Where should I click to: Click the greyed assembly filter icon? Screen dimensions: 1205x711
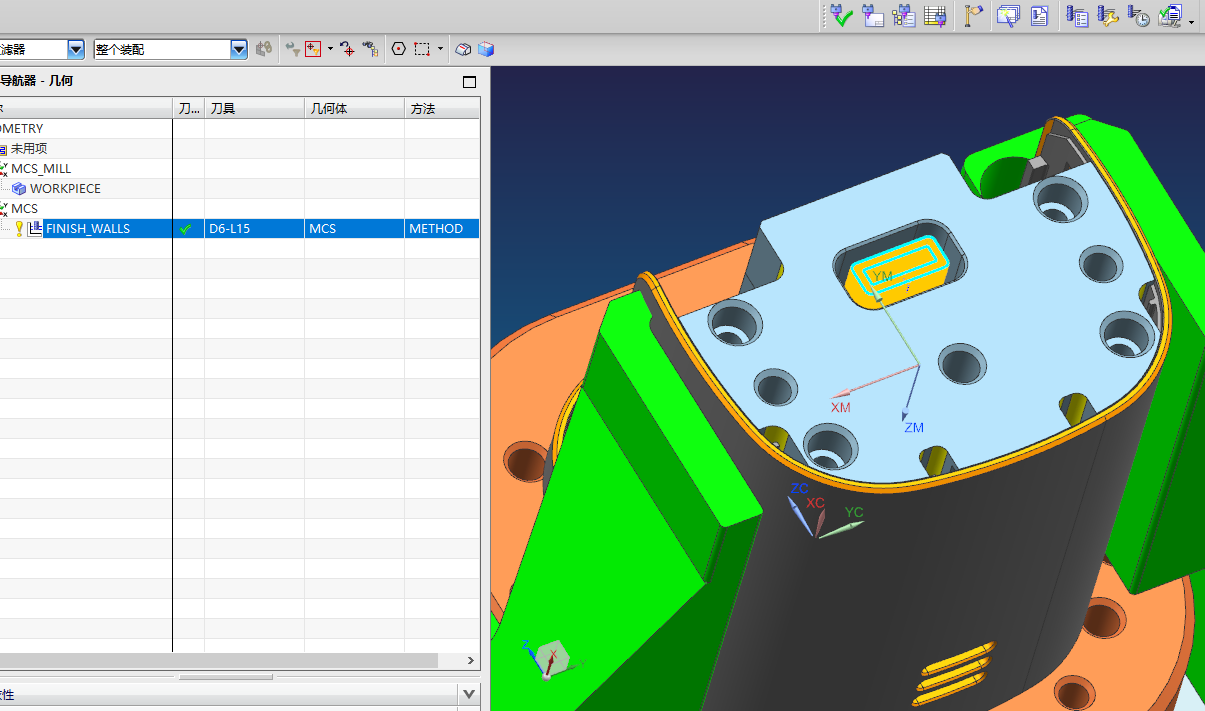click(x=264, y=48)
